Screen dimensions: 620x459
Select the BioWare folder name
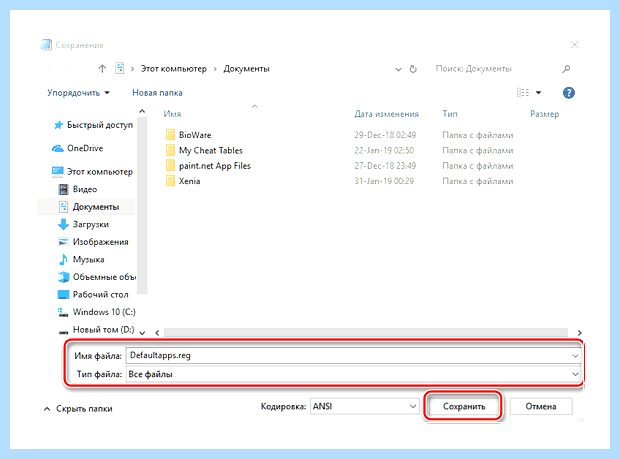tap(195, 135)
